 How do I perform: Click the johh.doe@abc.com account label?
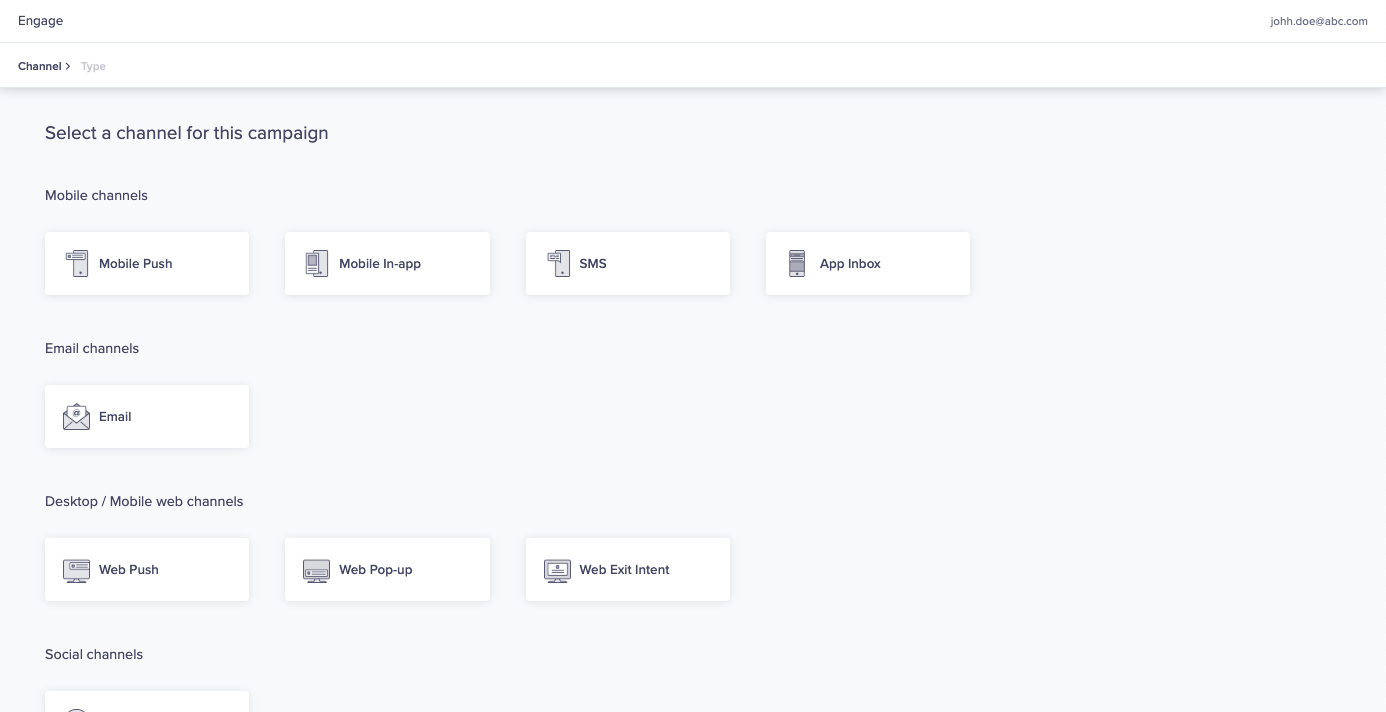pos(1318,20)
